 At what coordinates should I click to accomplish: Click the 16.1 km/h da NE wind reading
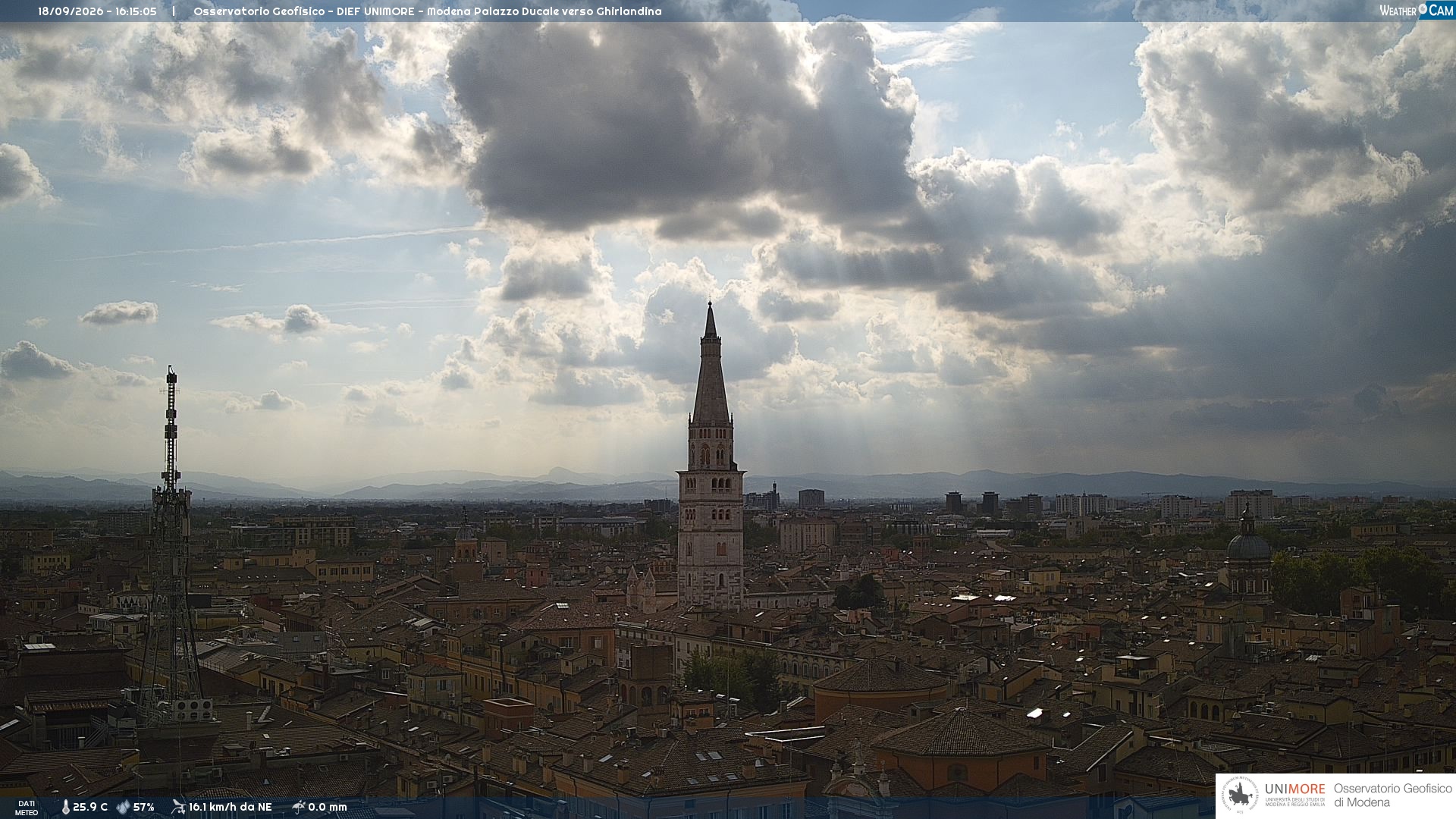[231, 807]
